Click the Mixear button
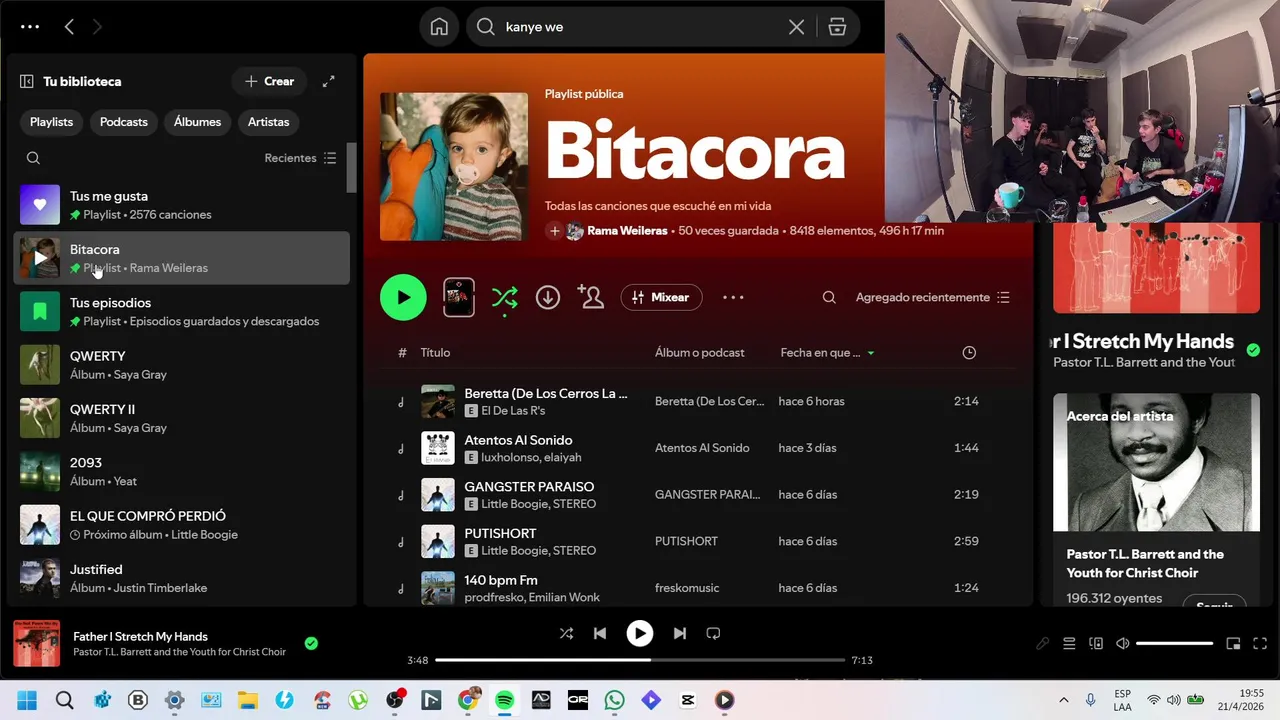1280x720 pixels. click(661, 297)
